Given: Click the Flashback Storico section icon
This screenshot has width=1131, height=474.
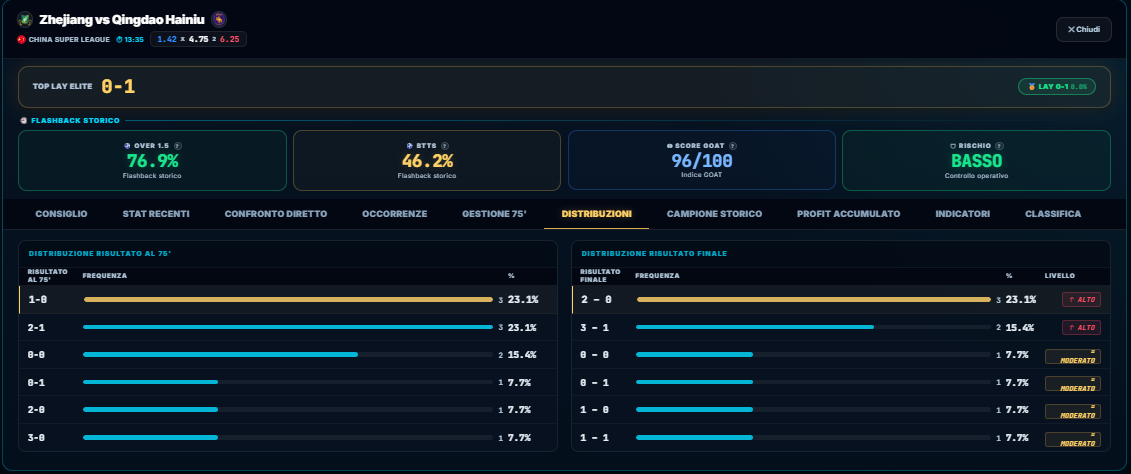Looking at the screenshot, I should pos(24,120).
